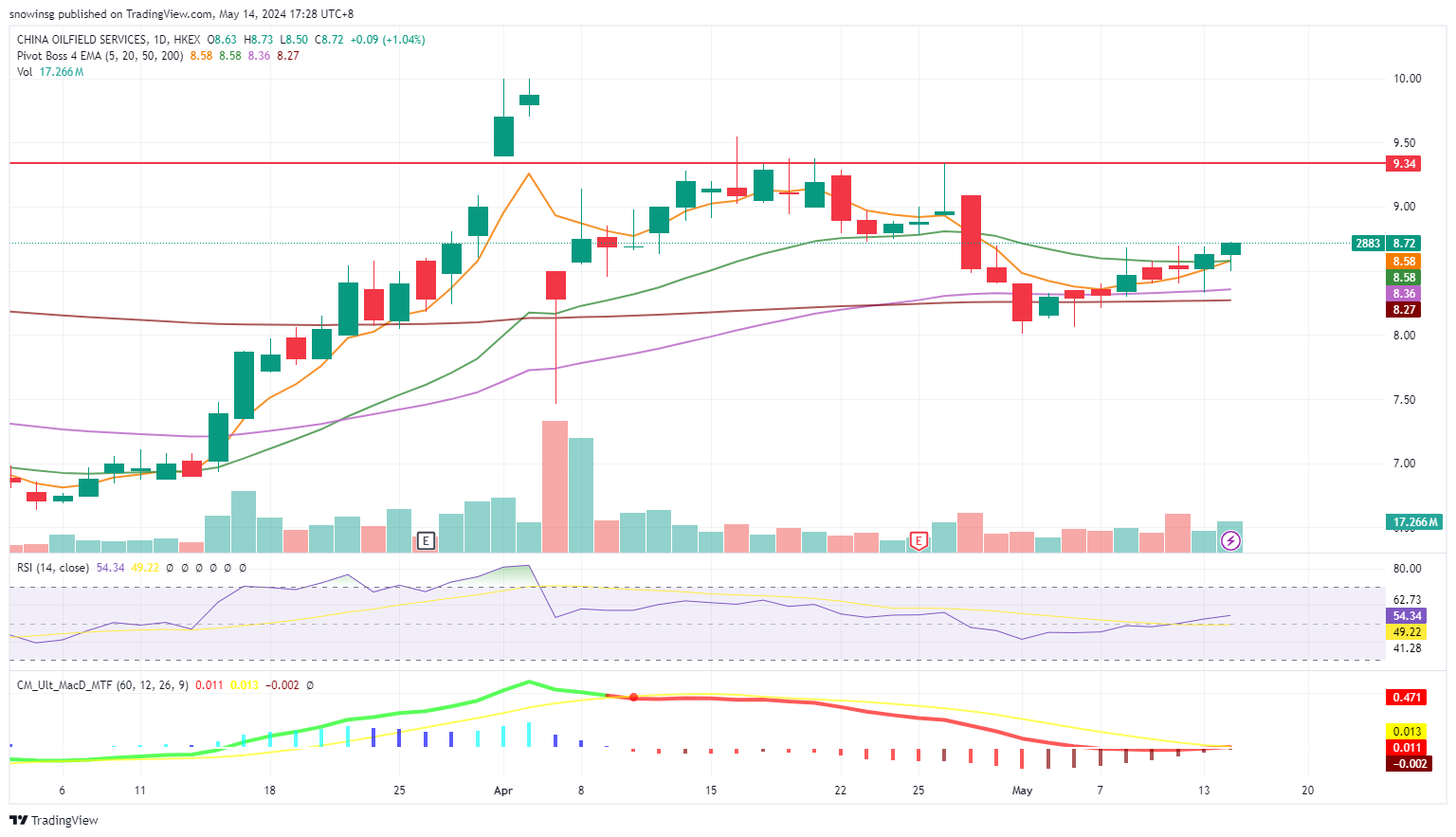Click the open value 'O8.63' in the legend
1456x837 pixels.
pos(223,40)
